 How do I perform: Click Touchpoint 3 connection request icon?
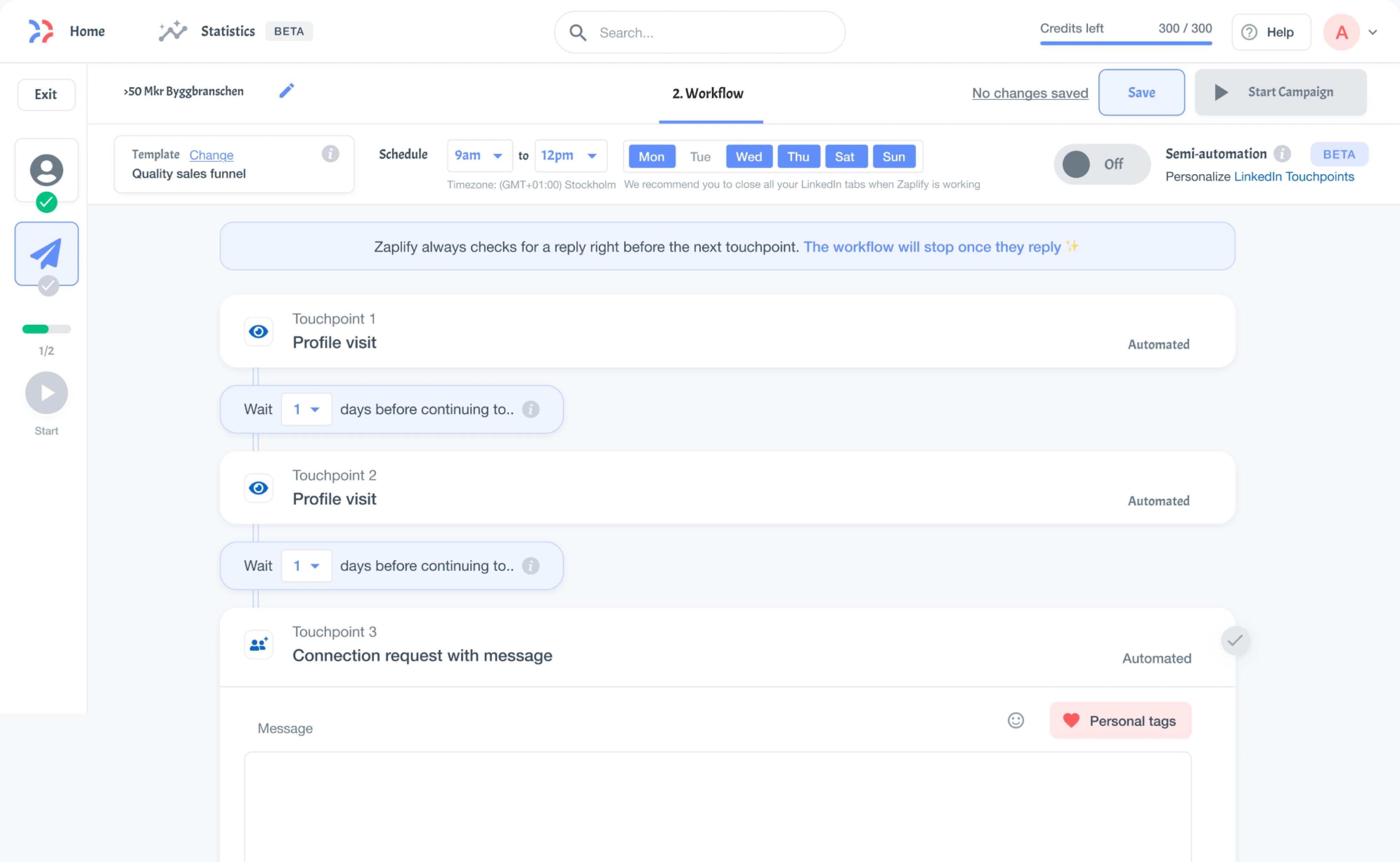pyautogui.click(x=259, y=644)
